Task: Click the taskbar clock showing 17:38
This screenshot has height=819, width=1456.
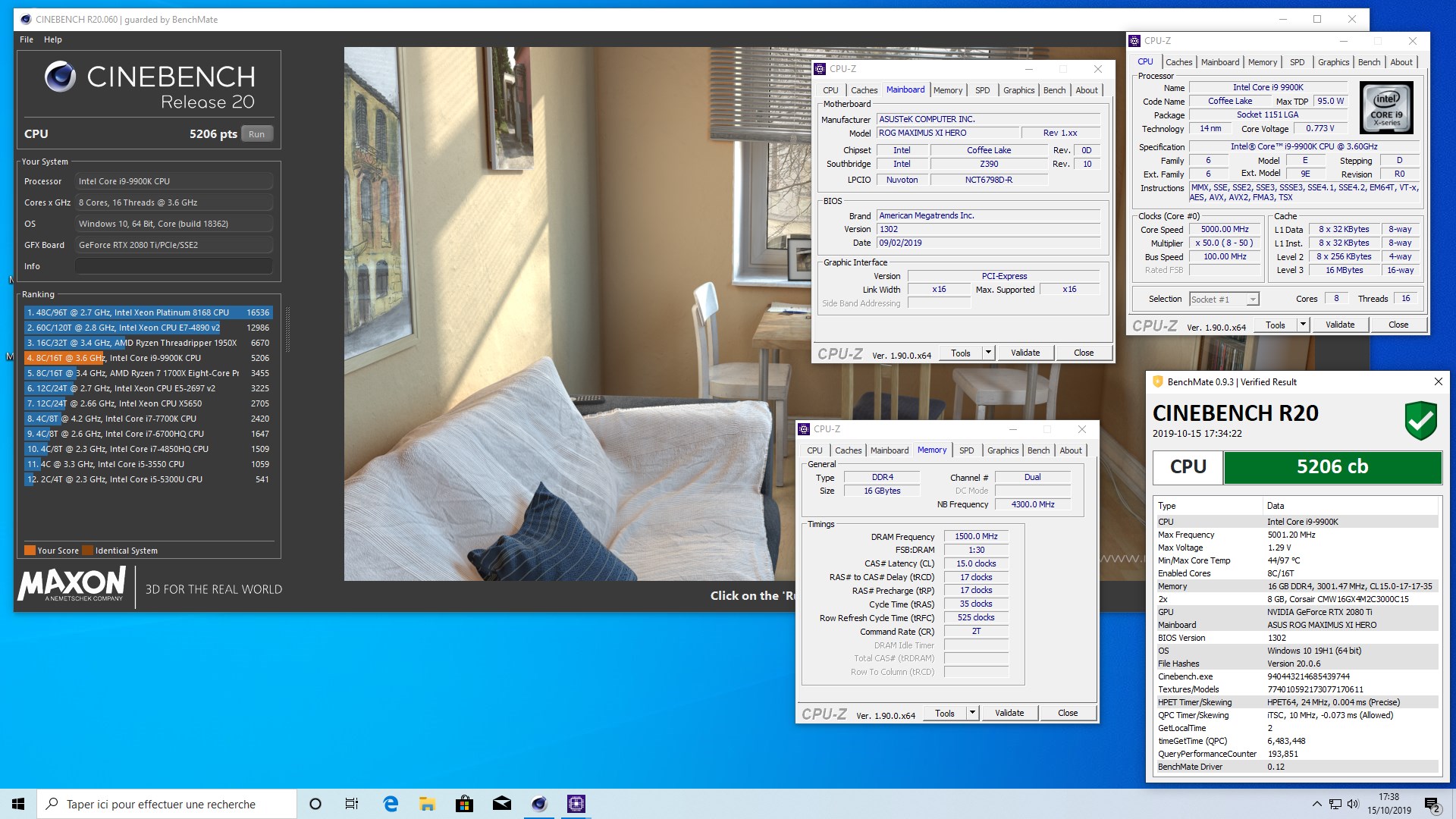Action: [1389, 804]
